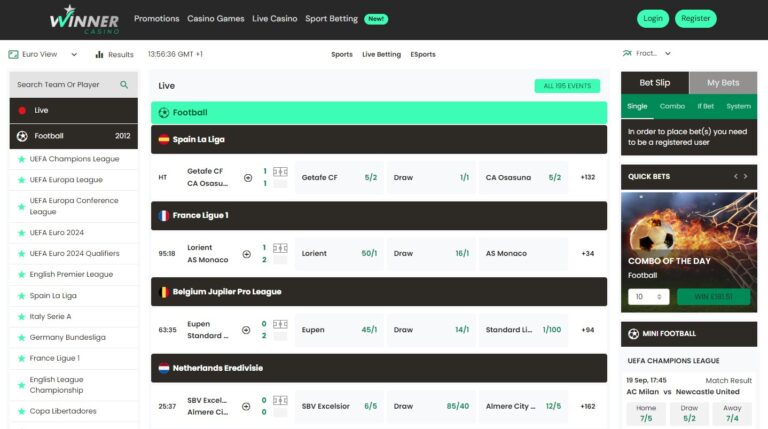
Task: Click the star icon next to UEFA Champions League
Action: (x=21, y=159)
